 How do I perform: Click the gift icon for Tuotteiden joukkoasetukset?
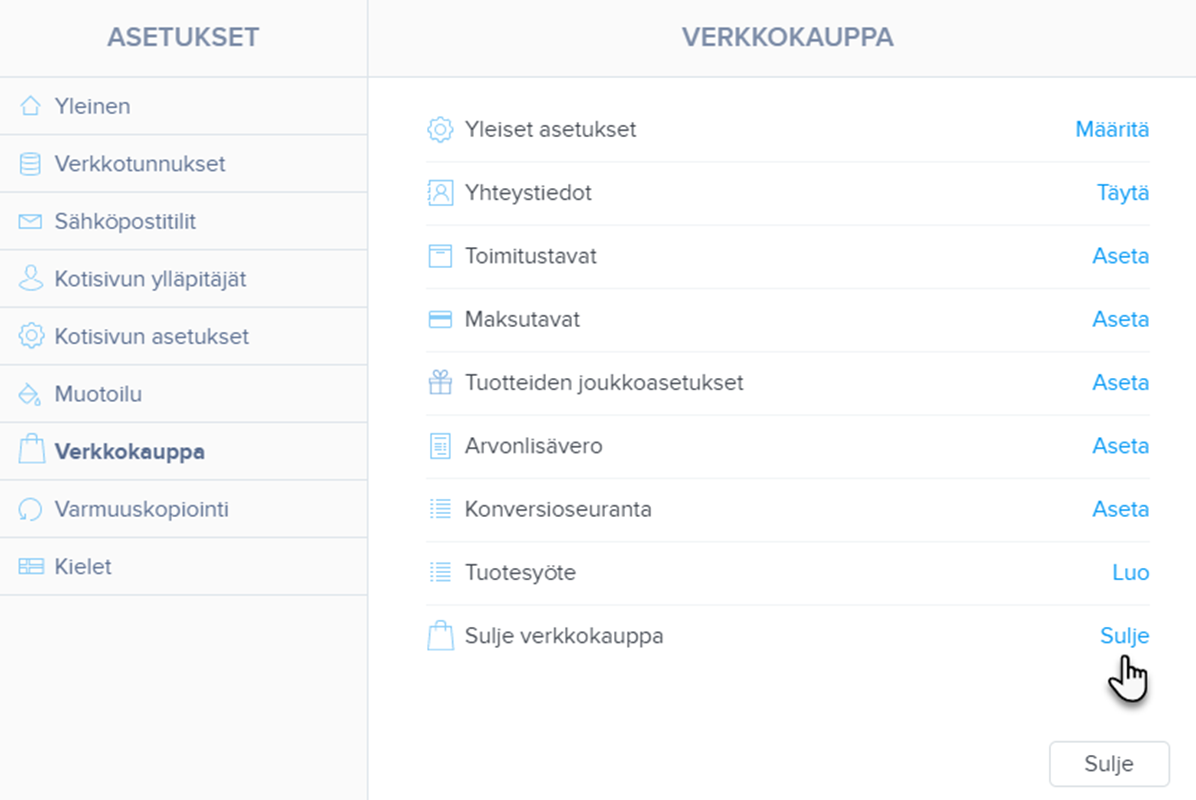point(440,383)
